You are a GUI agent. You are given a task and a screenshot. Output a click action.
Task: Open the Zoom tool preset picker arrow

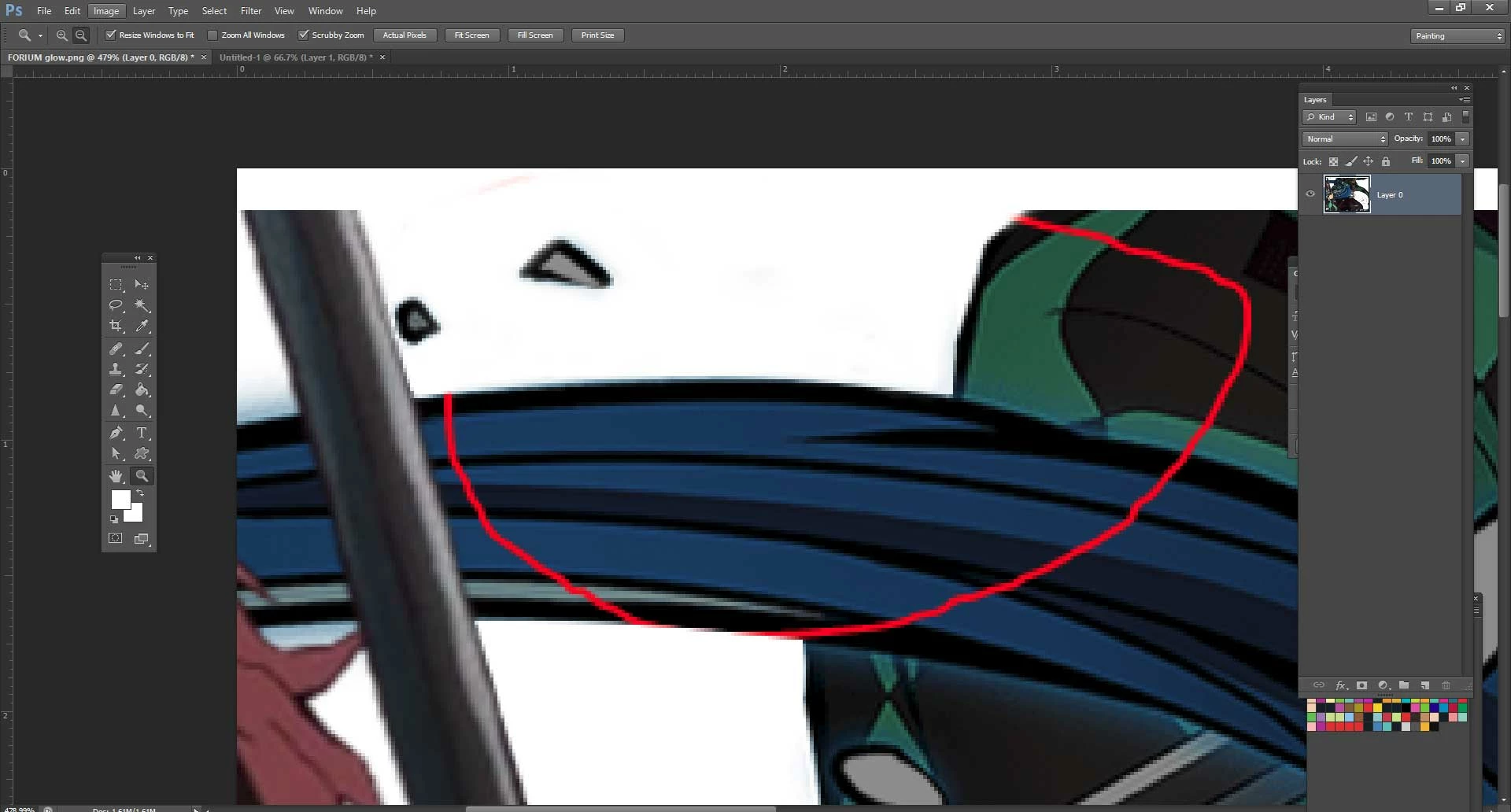[x=40, y=35]
